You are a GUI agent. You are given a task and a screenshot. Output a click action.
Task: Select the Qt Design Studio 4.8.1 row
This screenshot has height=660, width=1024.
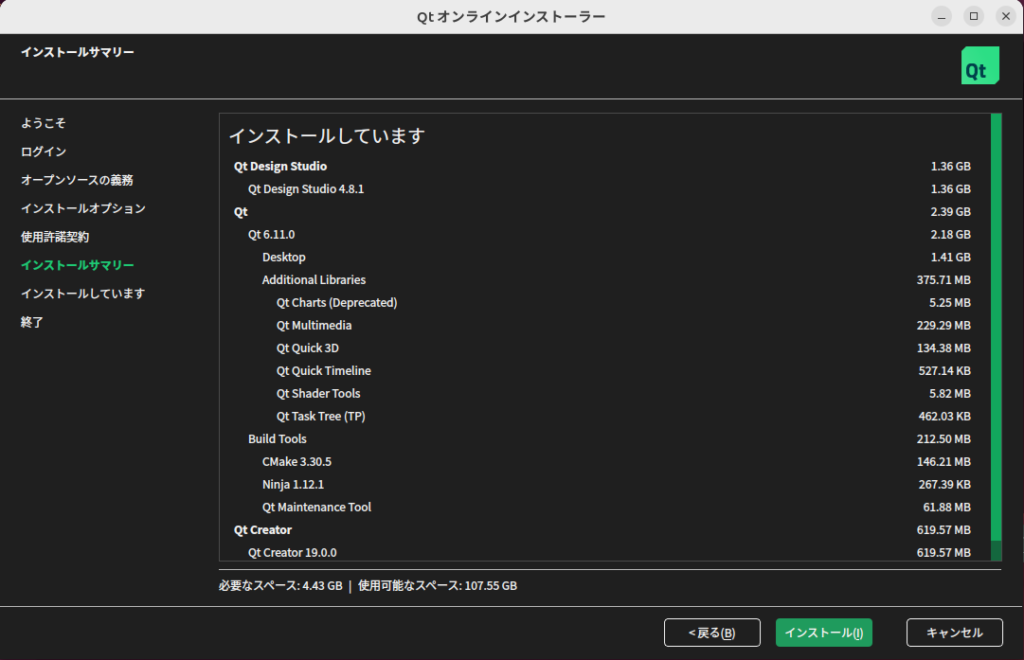[306, 189]
